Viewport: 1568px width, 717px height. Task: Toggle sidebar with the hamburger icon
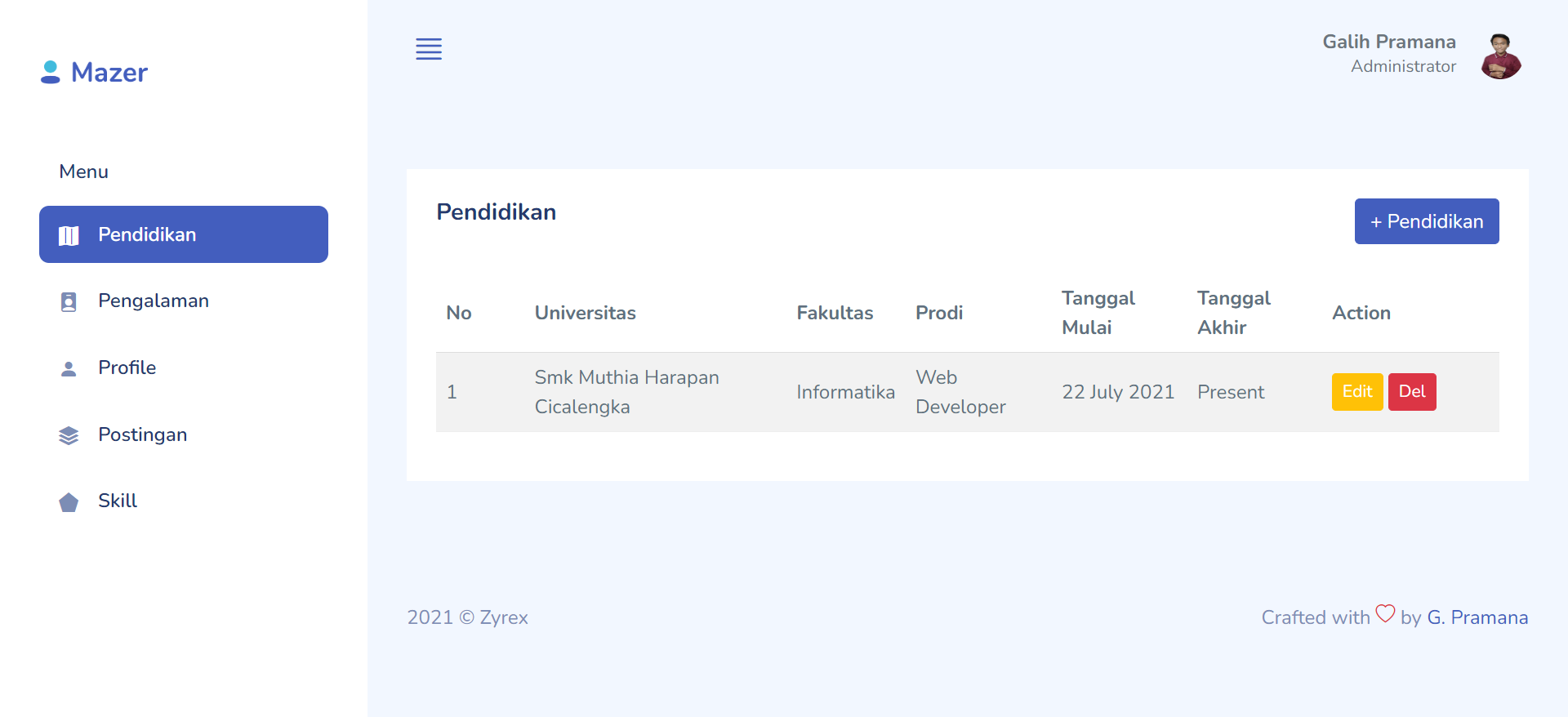(x=429, y=49)
